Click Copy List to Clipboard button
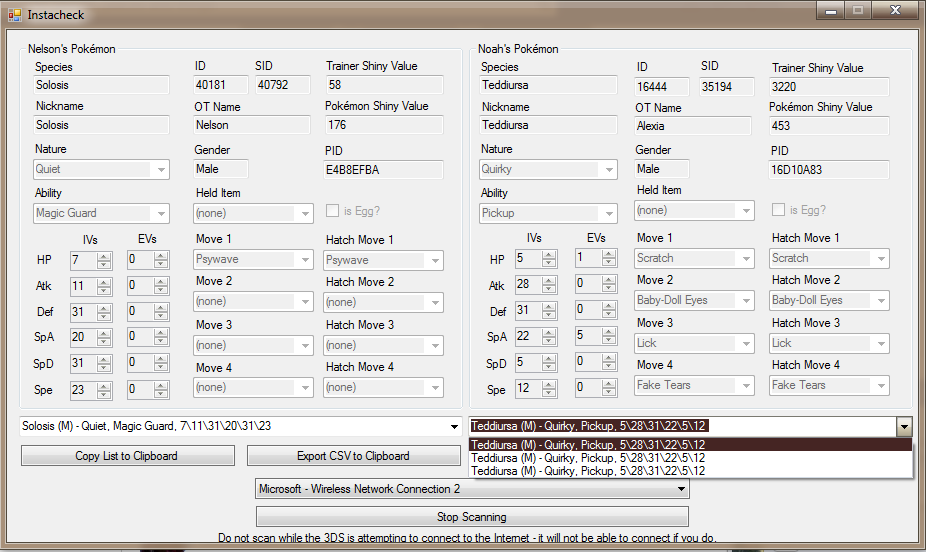This screenshot has width=926, height=552. tap(127, 456)
